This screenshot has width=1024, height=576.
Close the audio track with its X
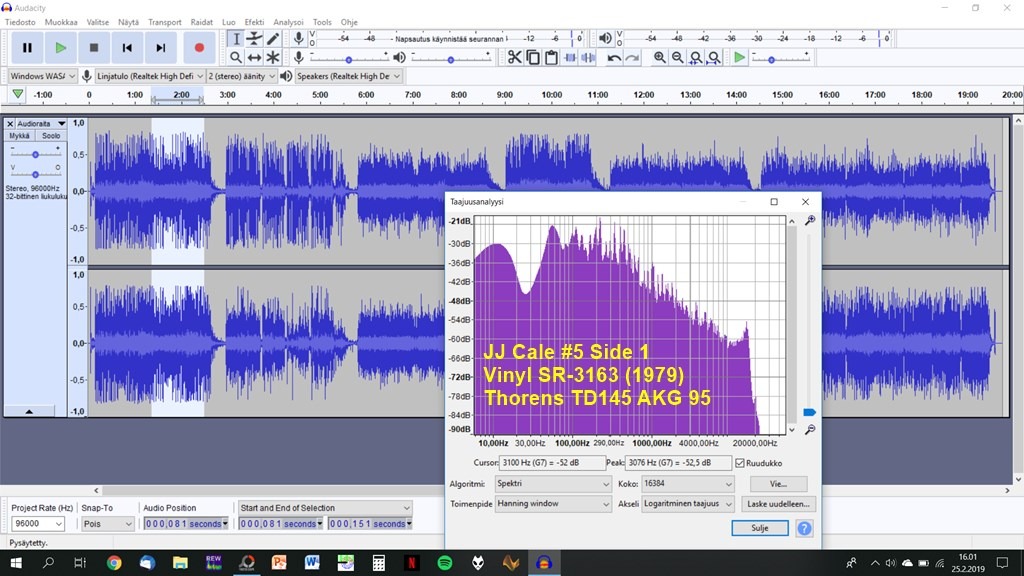tap(10, 123)
